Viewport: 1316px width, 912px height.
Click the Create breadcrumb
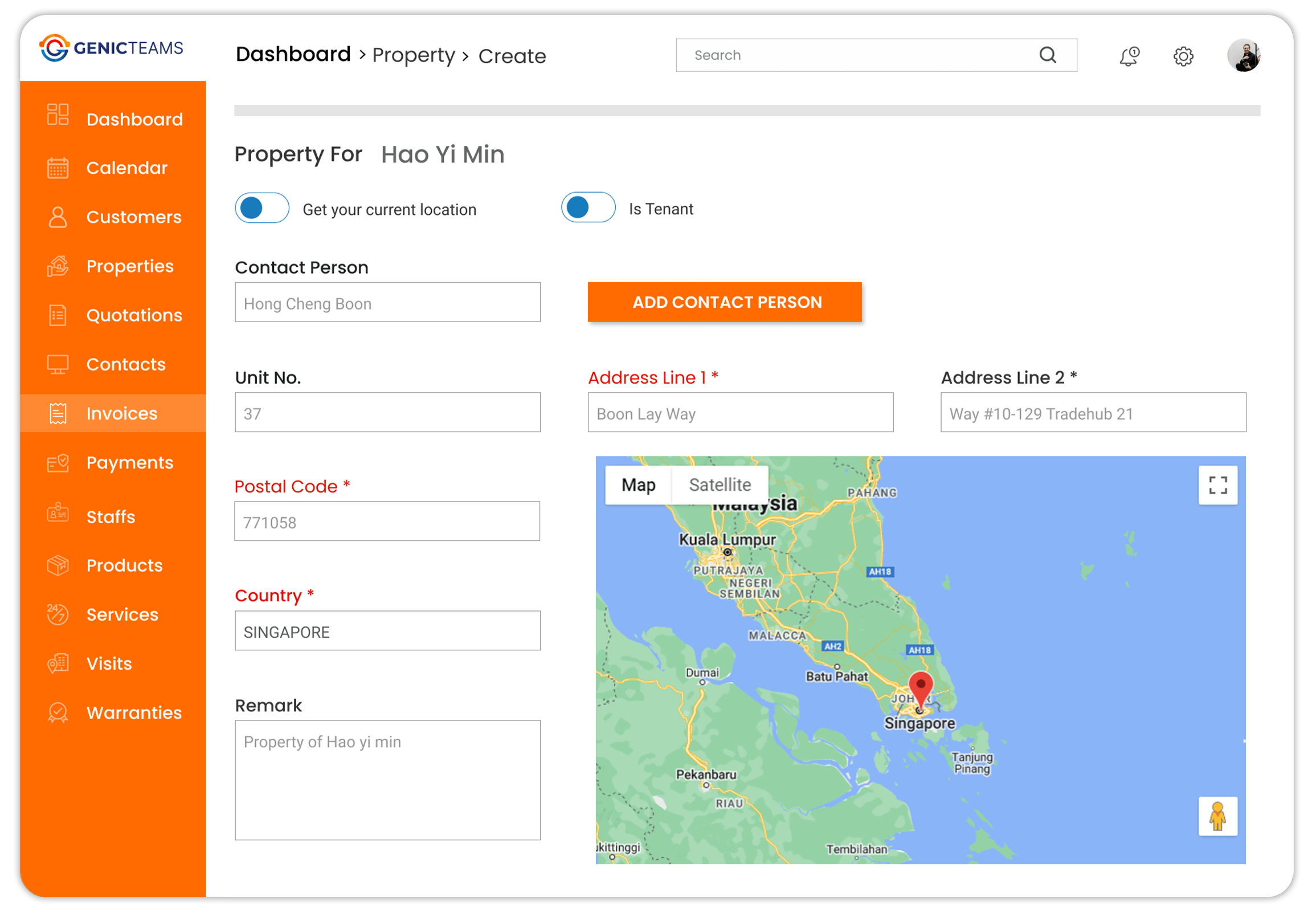coord(512,56)
